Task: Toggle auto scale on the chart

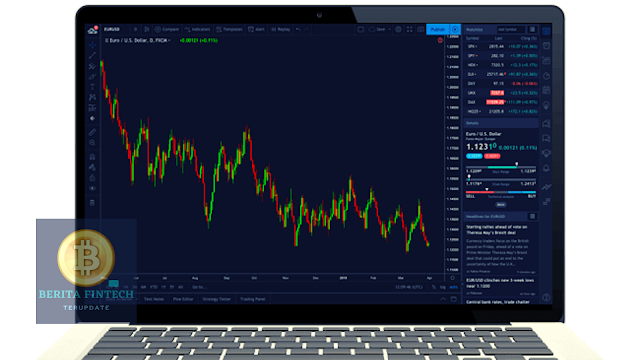Action: click(453, 287)
